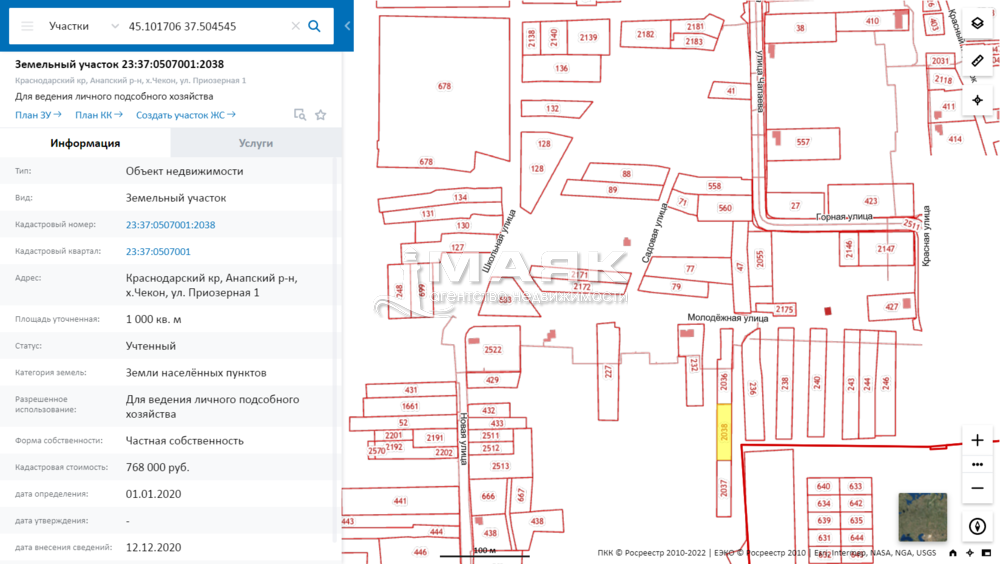
Task: Open cadastral quarter 23:37:0507001 link
Action: [x=158, y=252]
